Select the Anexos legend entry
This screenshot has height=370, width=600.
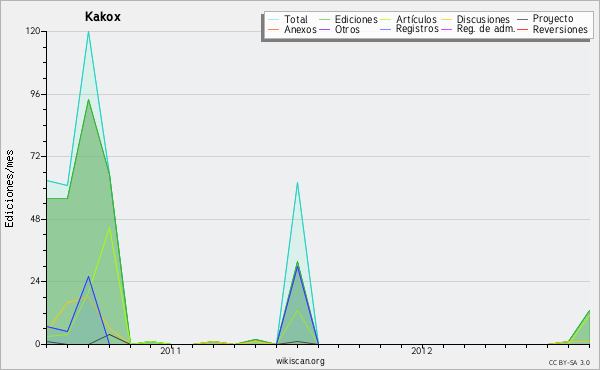pyautogui.click(x=300, y=29)
